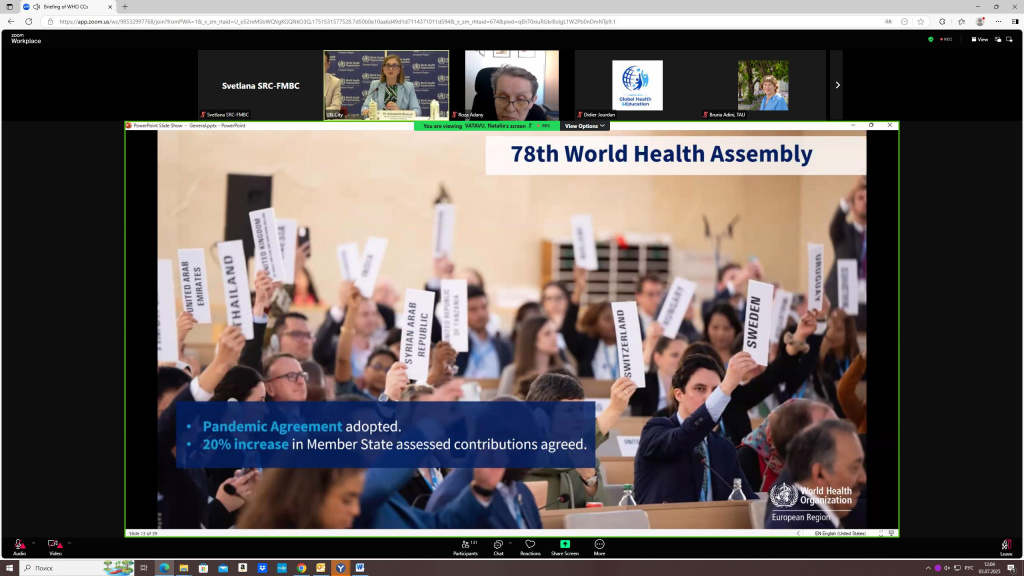Show next participants with the right arrow
This screenshot has height=576, width=1024.
[837, 85]
